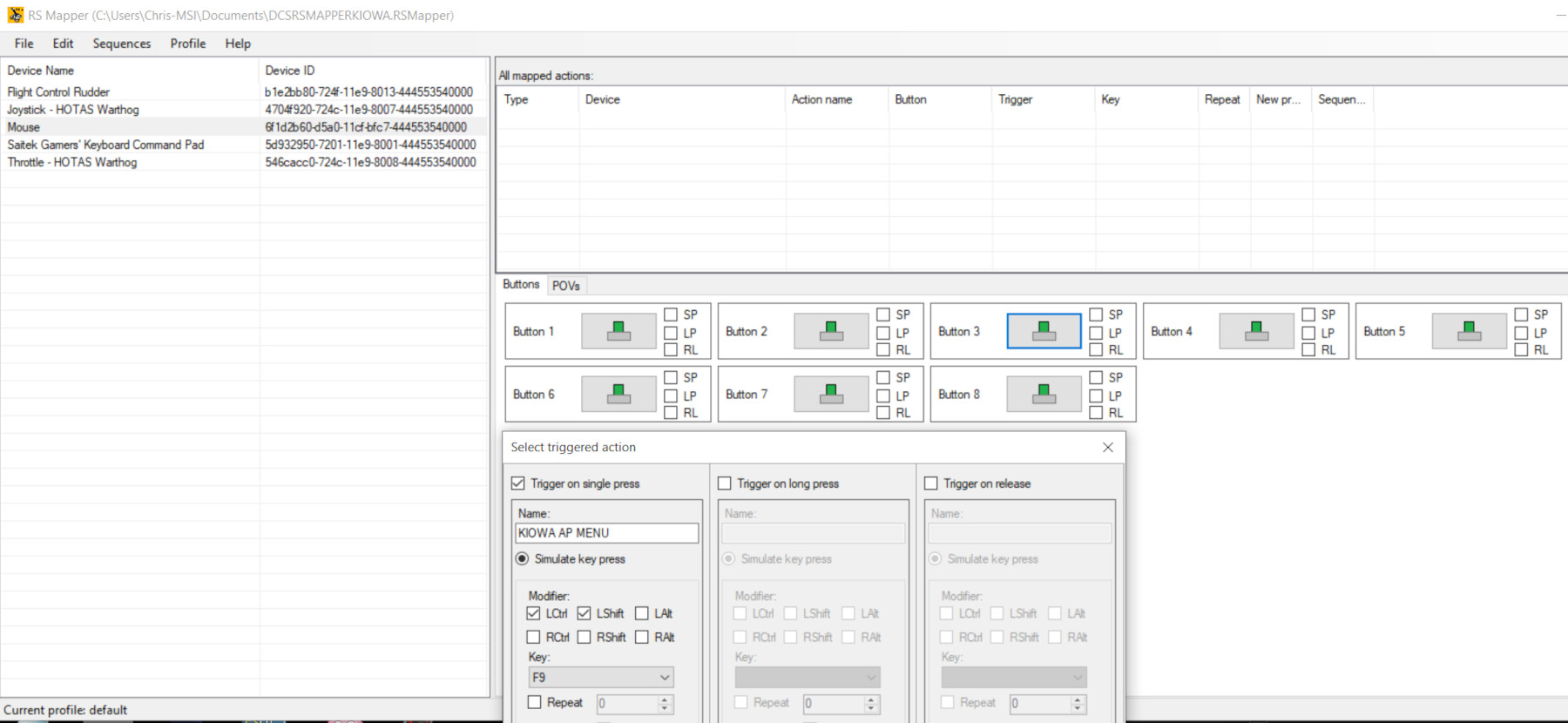Viewport: 1568px width, 723px height.
Task: Open the Button 7 mapping icon
Action: [831, 394]
